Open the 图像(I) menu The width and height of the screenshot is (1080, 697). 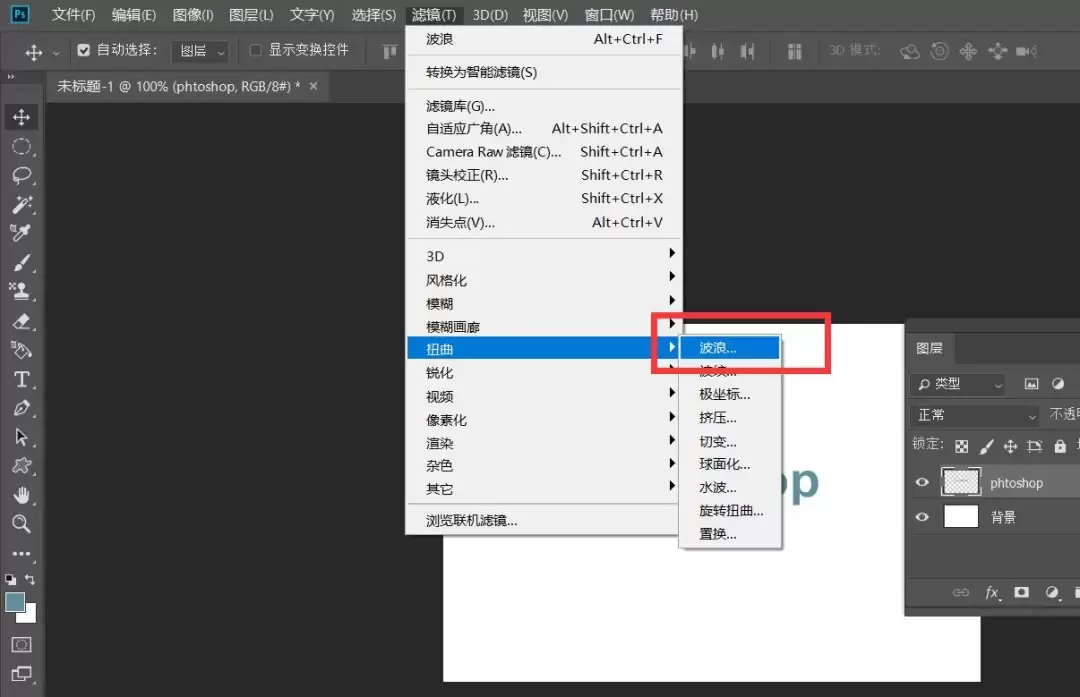[x=193, y=14]
